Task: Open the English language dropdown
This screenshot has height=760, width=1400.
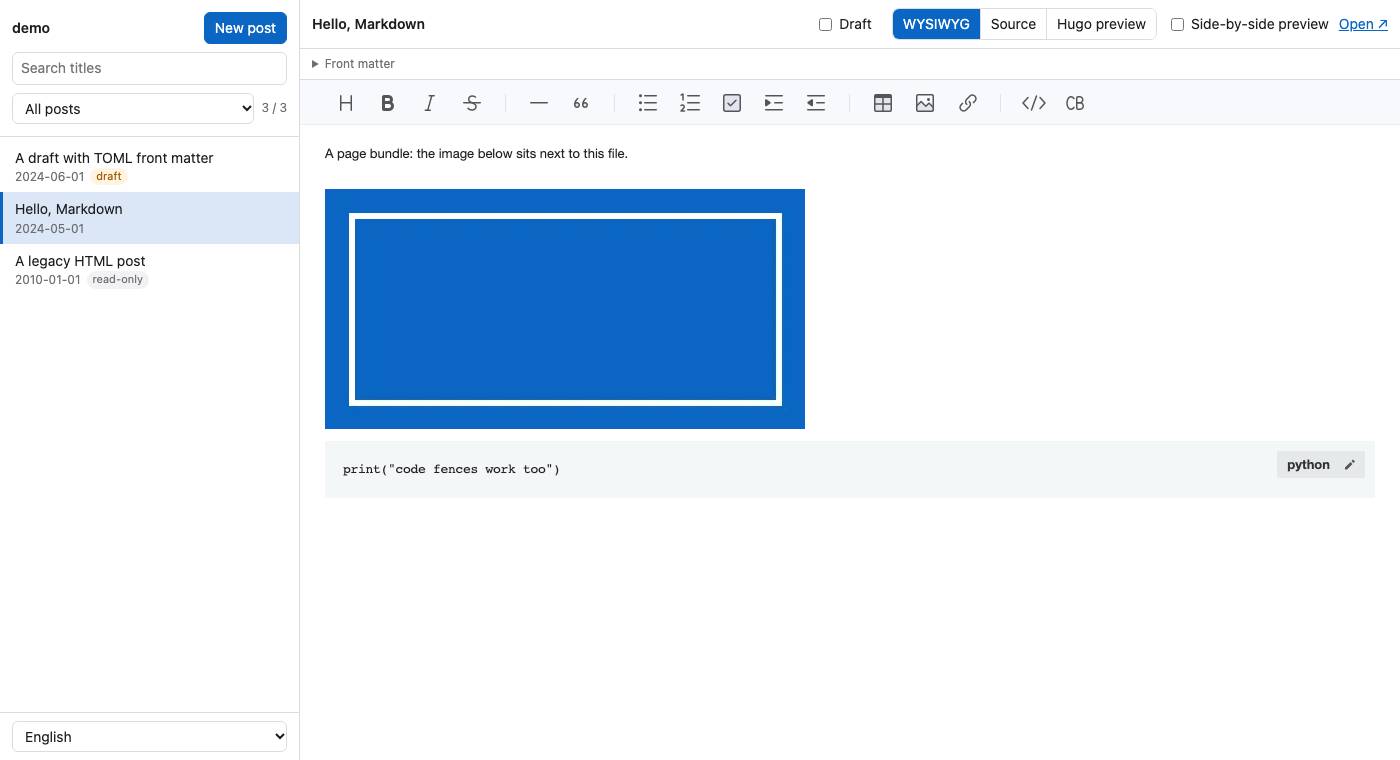Action: (x=150, y=737)
